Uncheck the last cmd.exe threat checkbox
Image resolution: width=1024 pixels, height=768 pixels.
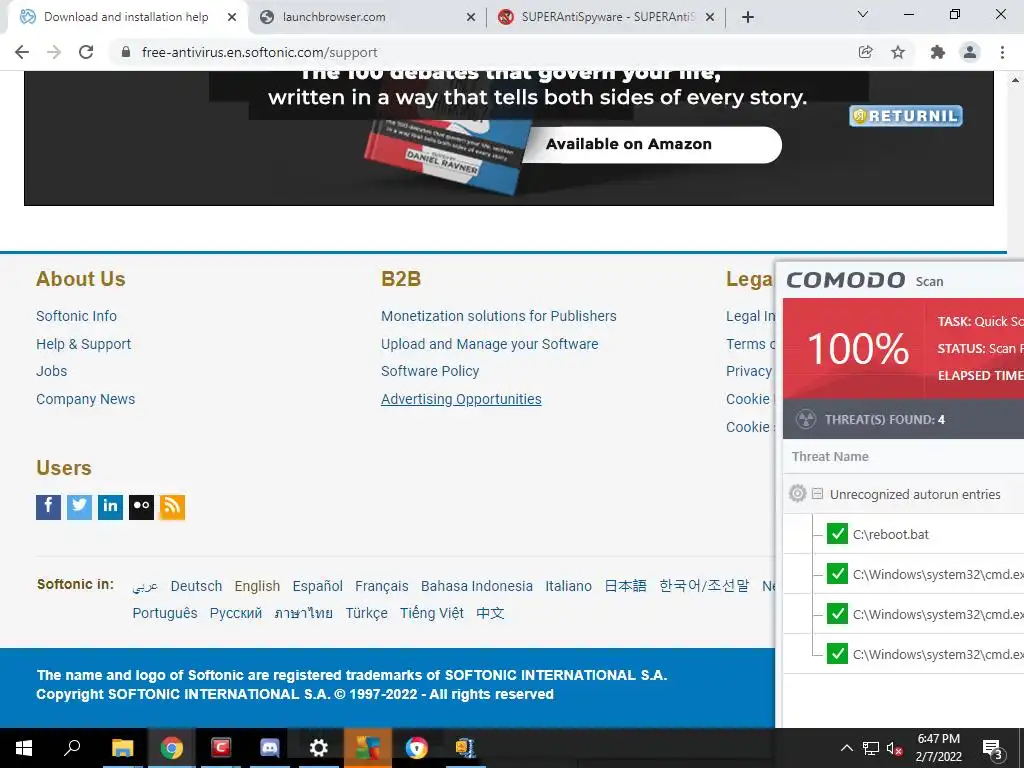837,654
